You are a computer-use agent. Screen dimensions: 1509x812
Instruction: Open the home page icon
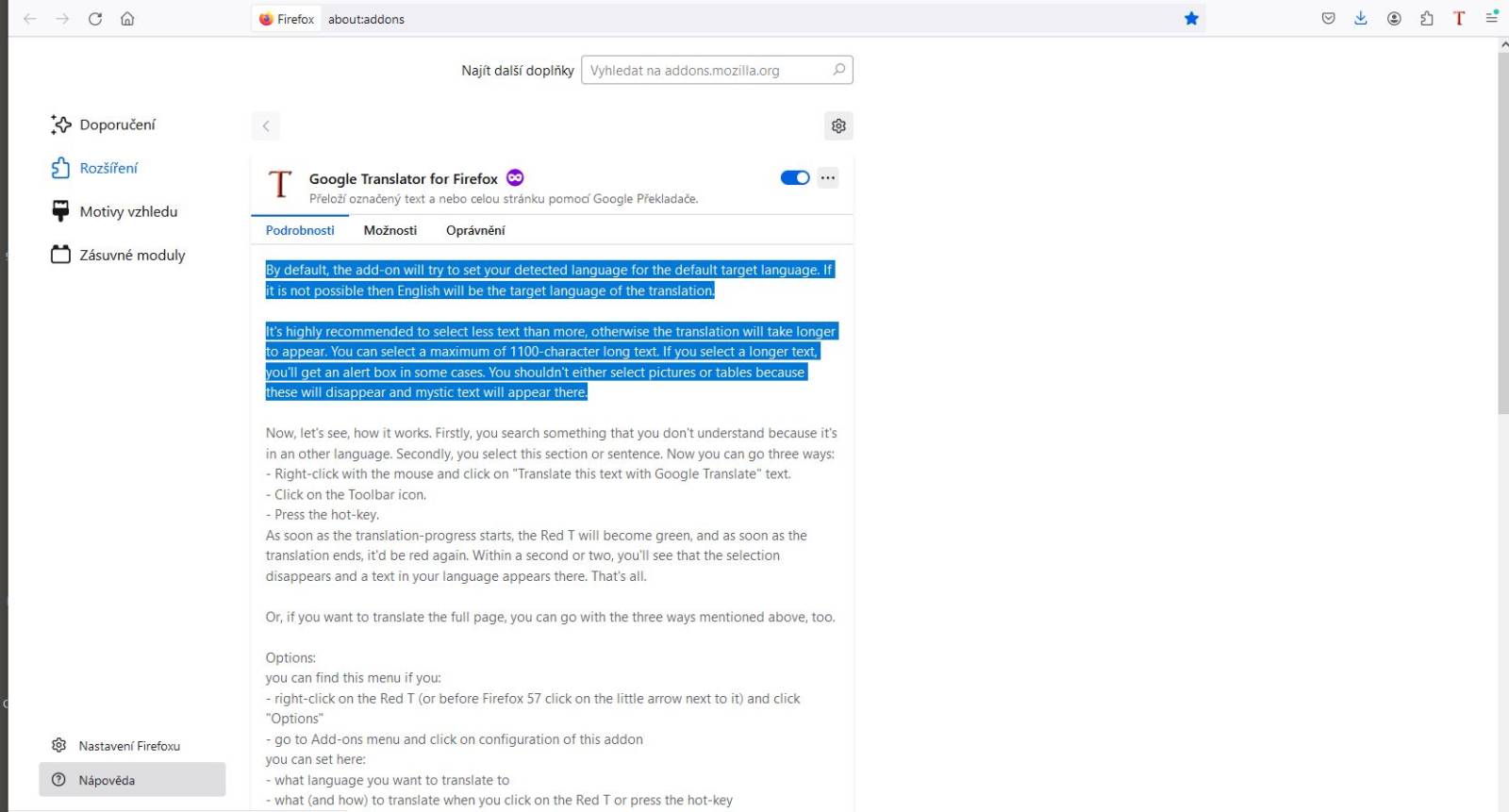click(127, 19)
